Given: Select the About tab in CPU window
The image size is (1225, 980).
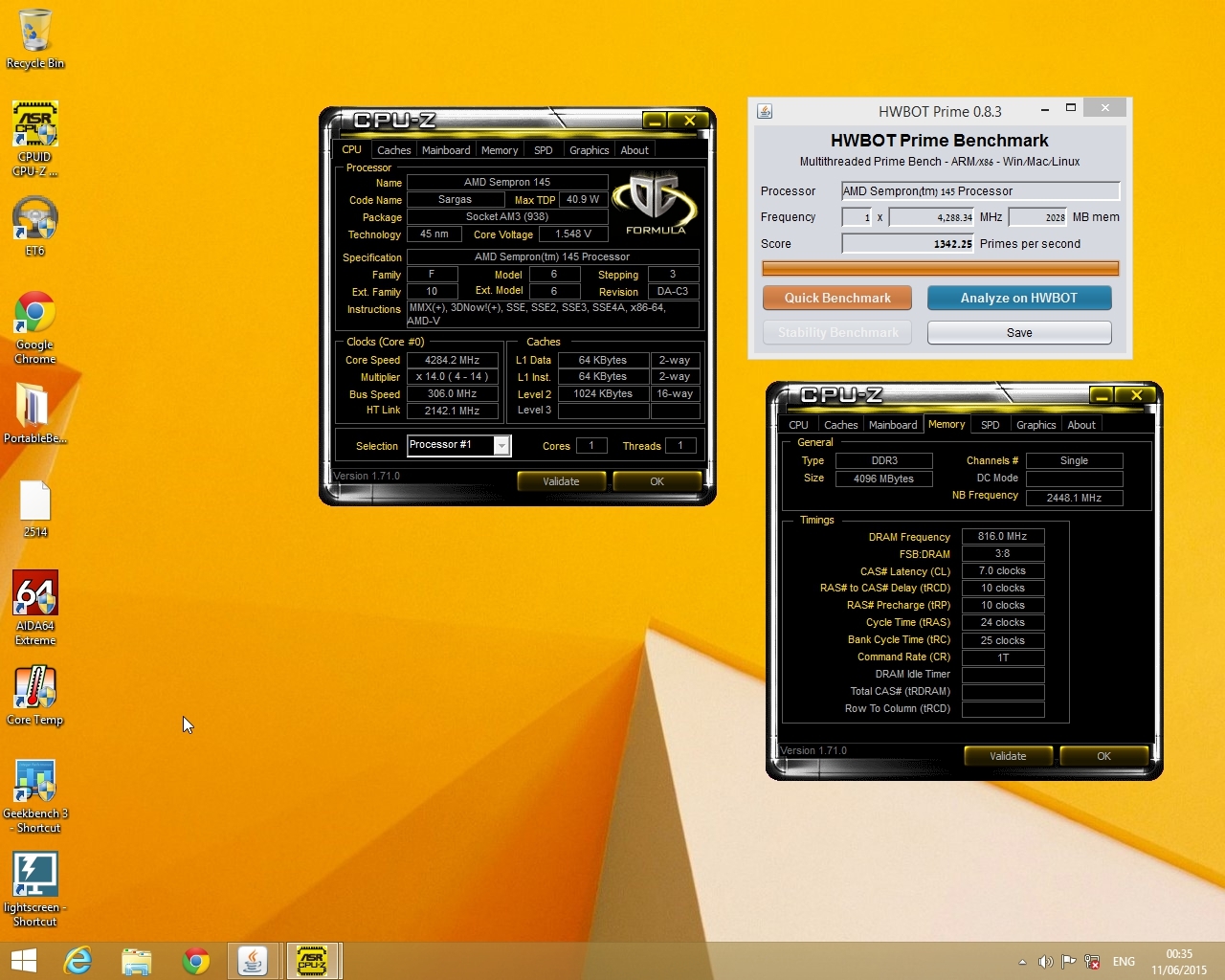Looking at the screenshot, I should [635, 150].
